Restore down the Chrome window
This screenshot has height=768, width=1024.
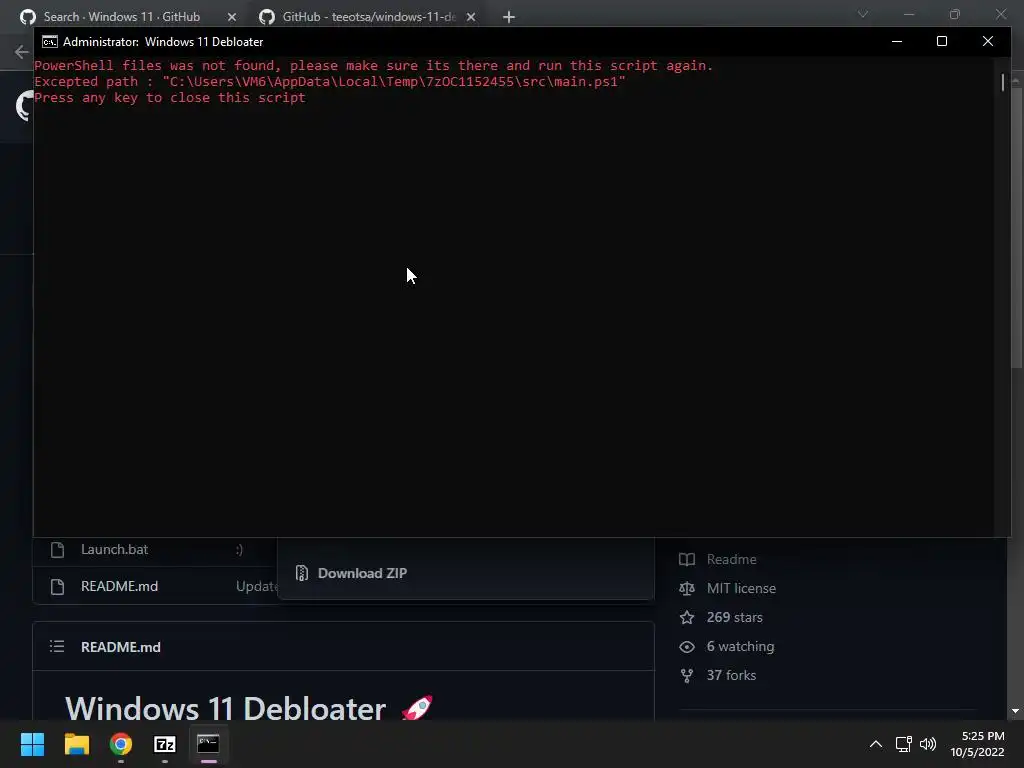click(x=955, y=14)
